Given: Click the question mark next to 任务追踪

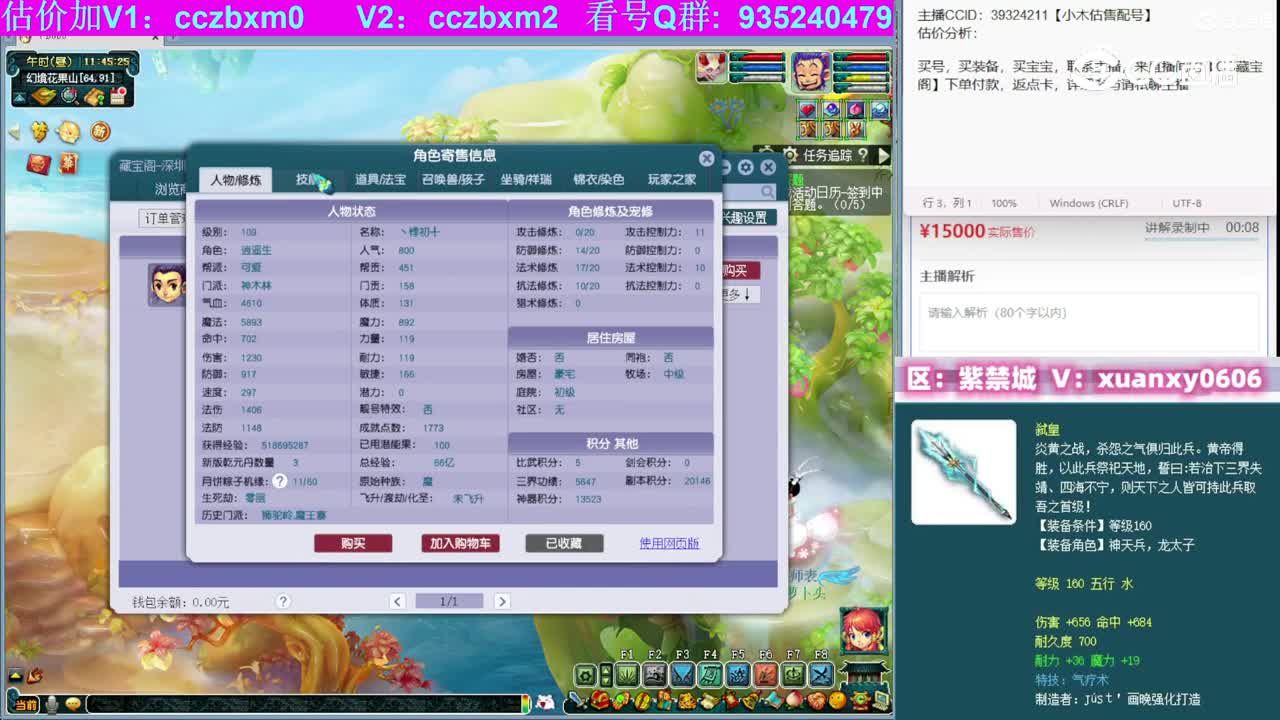Looking at the screenshot, I should pos(865,155).
